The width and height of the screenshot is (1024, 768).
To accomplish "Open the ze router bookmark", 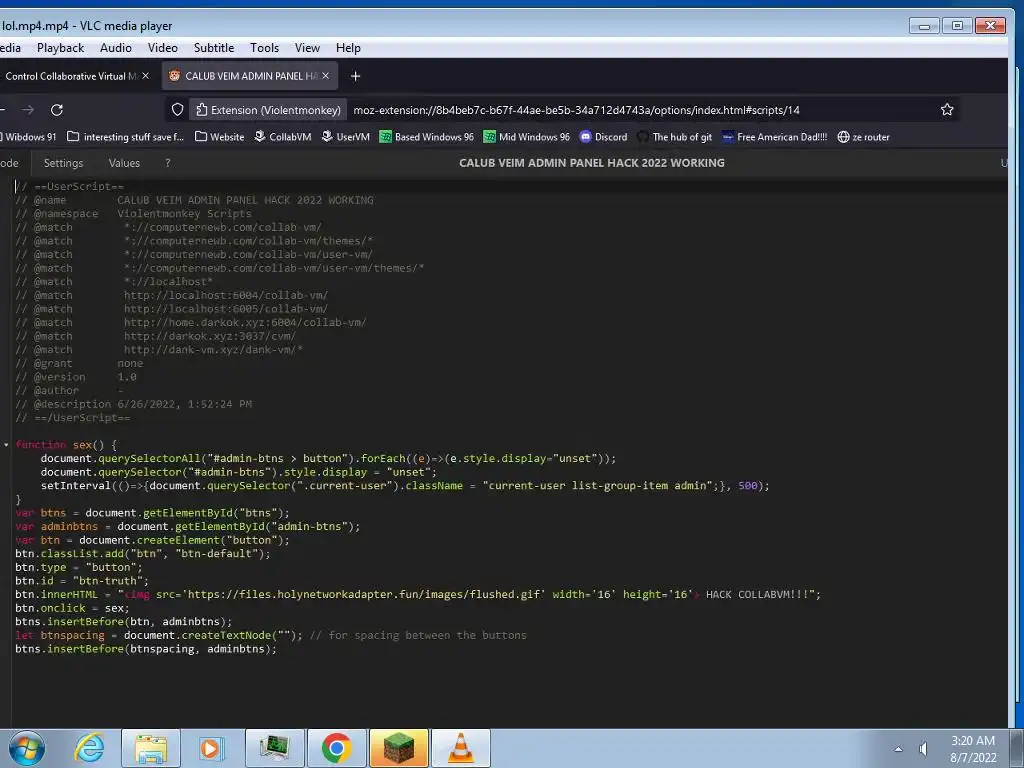I will click(x=863, y=137).
